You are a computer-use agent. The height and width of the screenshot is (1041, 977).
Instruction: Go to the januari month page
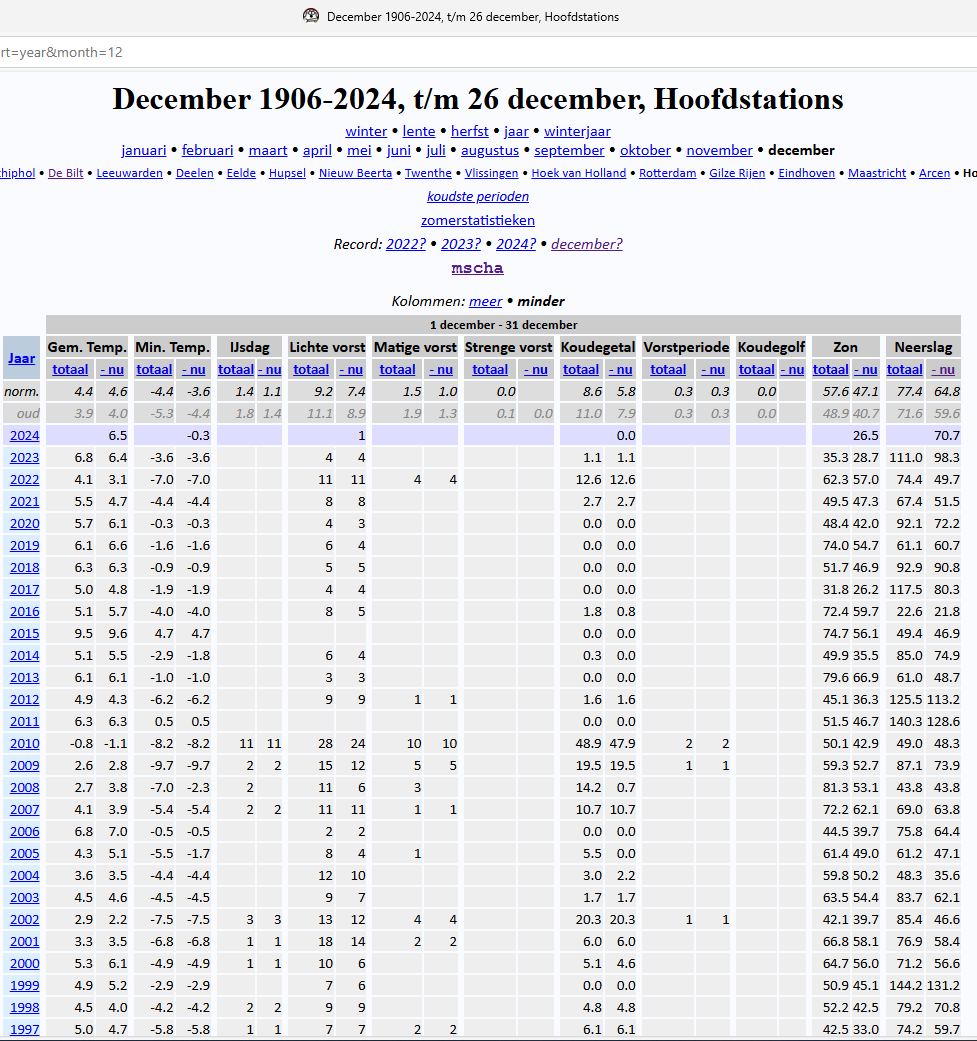click(x=143, y=150)
